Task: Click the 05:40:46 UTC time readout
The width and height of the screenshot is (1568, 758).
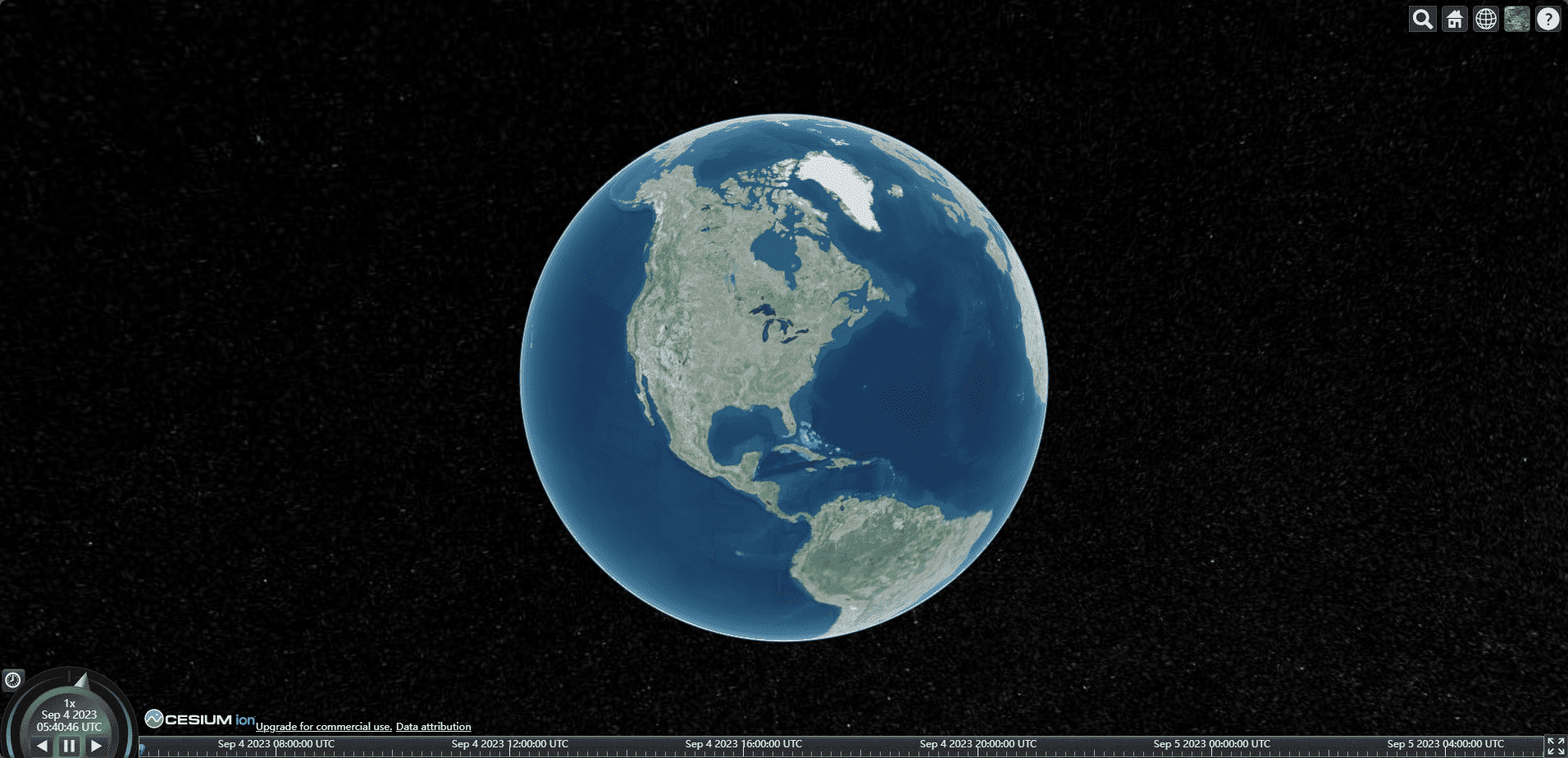Action: tap(70, 727)
